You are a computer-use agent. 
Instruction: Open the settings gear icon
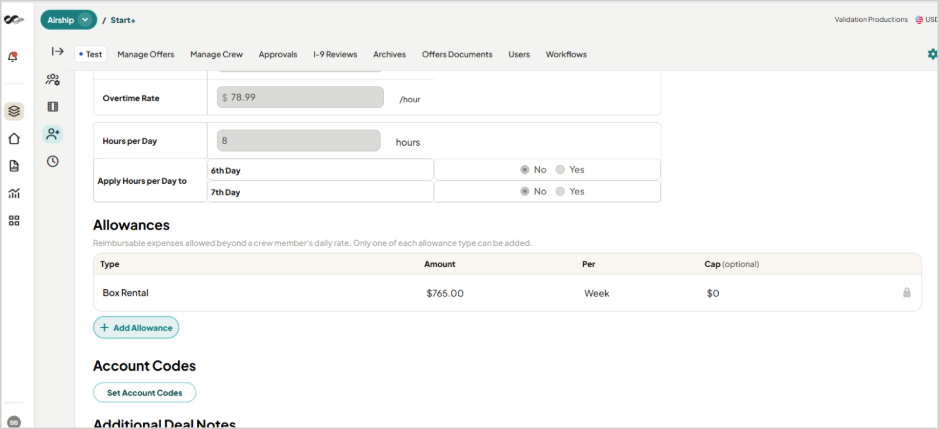point(932,54)
